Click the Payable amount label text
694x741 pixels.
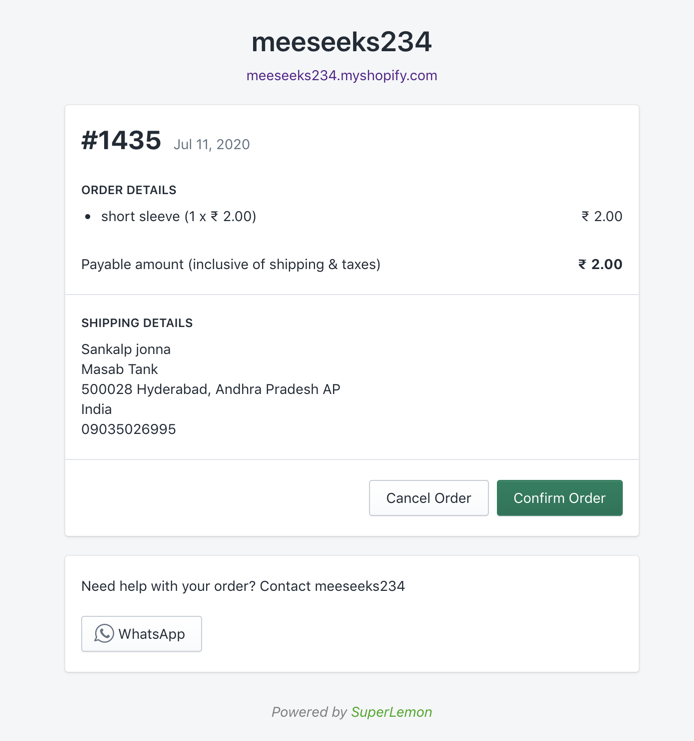tap(231, 265)
